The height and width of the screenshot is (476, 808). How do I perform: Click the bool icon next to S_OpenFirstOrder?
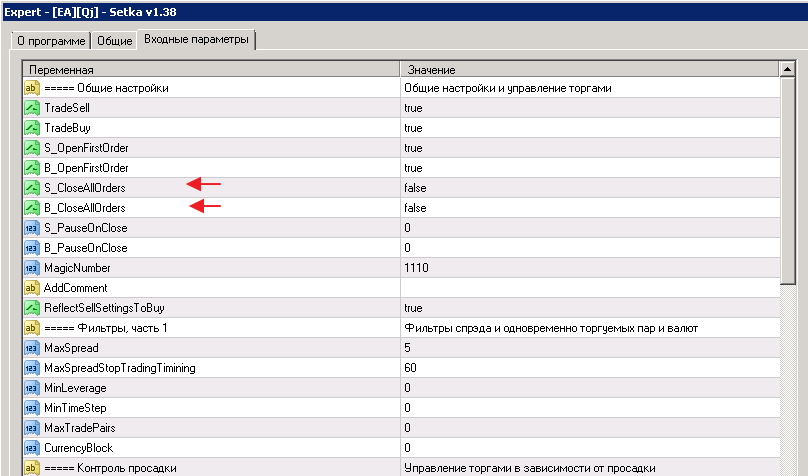pos(32,148)
